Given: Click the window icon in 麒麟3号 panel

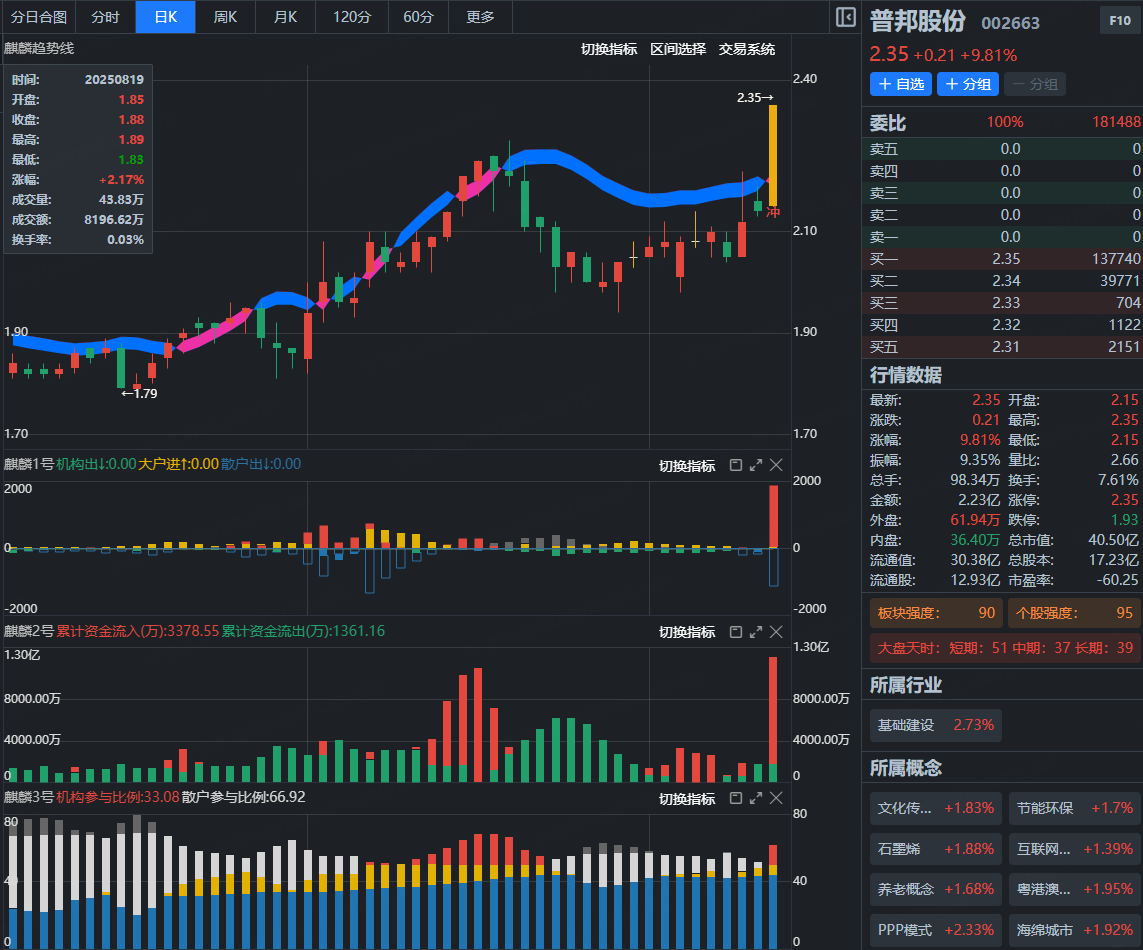Looking at the screenshot, I should pyautogui.click(x=736, y=798).
